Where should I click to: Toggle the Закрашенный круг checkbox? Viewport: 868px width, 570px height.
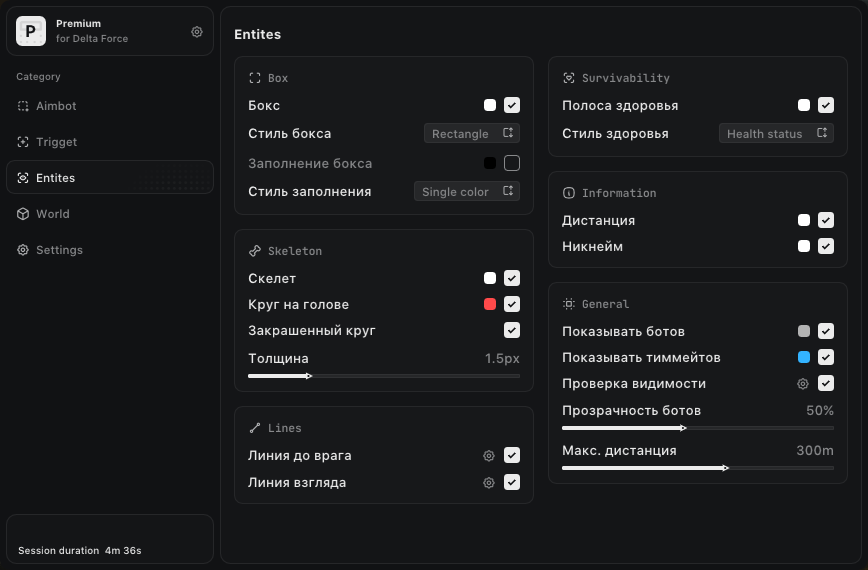pos(512,330)
